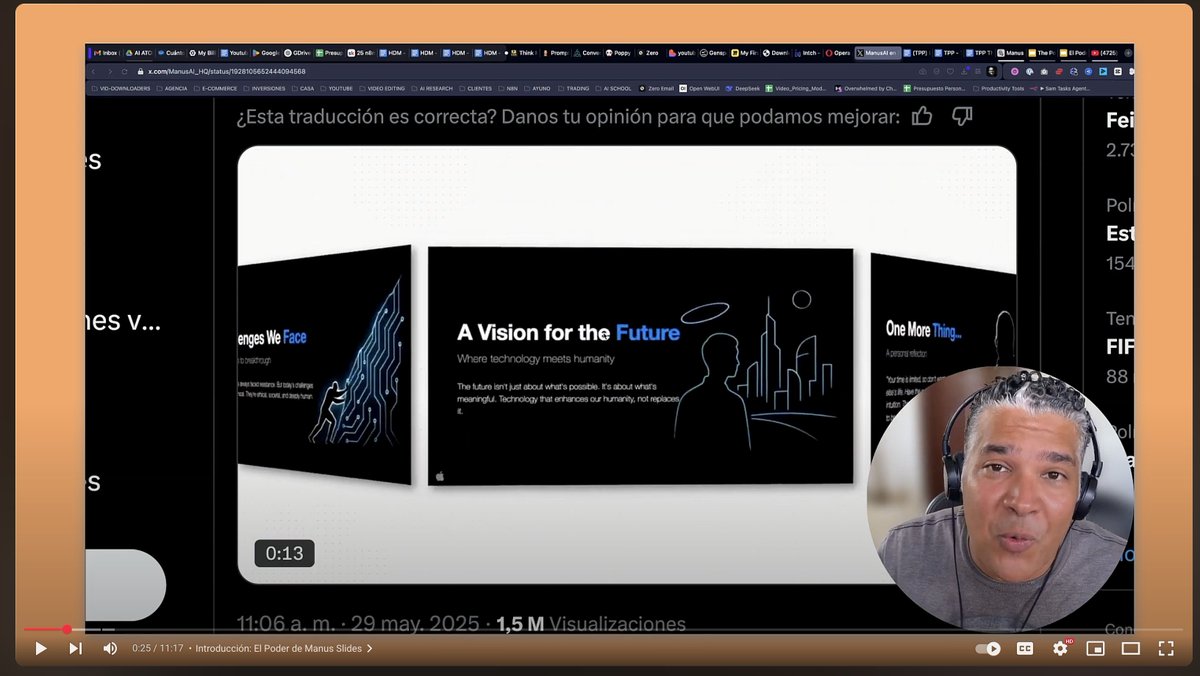
Task: Go back in the browser
Action: coord(93,72)
